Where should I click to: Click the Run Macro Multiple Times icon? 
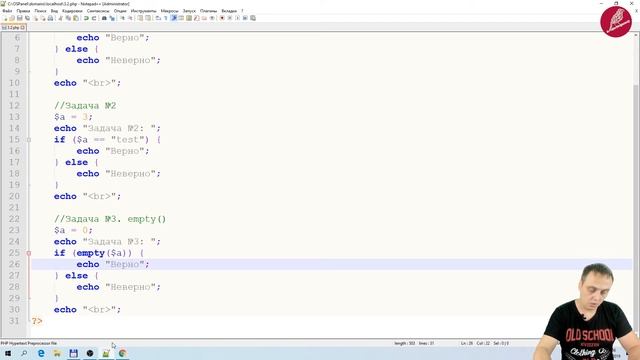click(x=245, y=18)
